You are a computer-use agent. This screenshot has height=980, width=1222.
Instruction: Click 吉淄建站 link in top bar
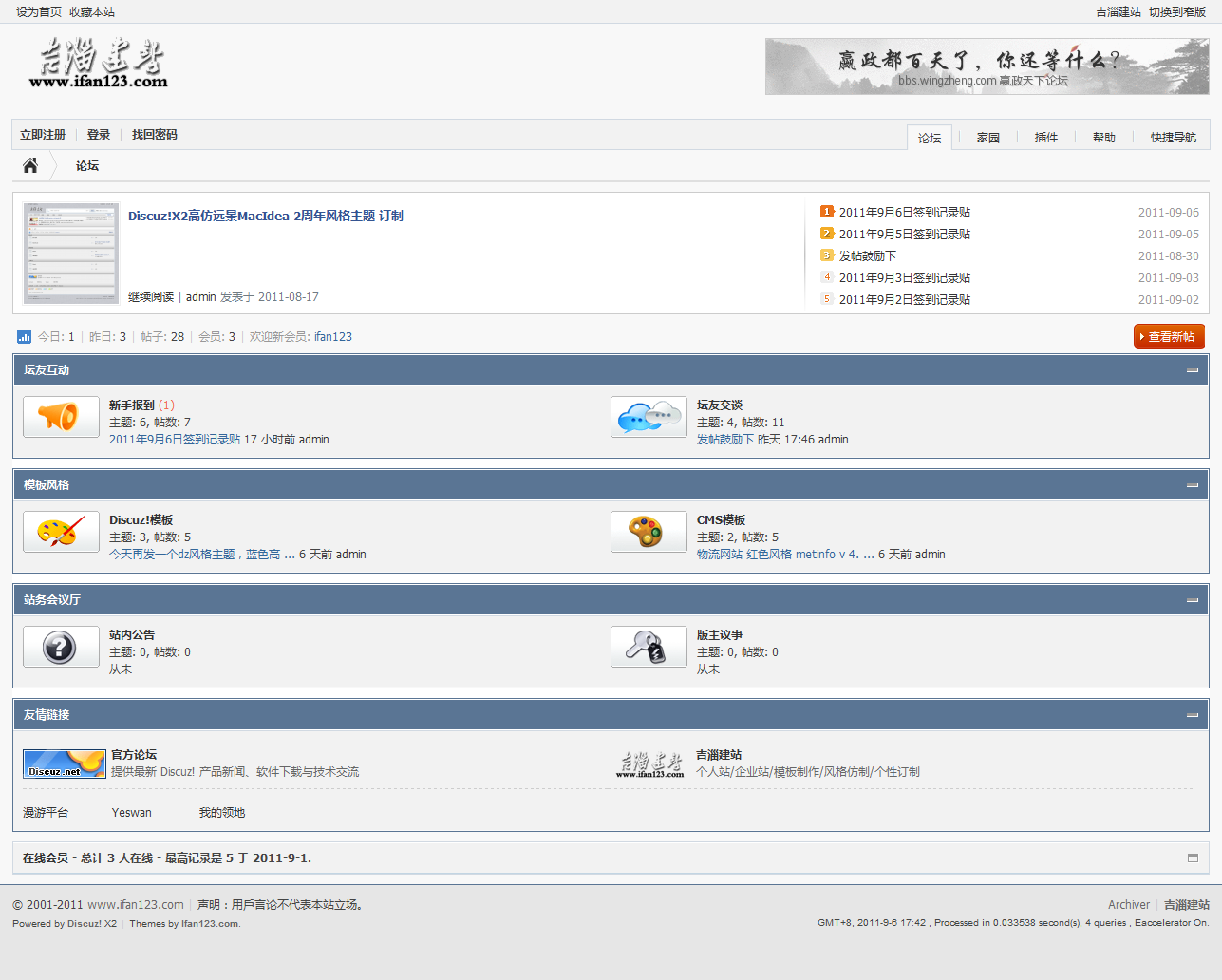pos(1119,11)
